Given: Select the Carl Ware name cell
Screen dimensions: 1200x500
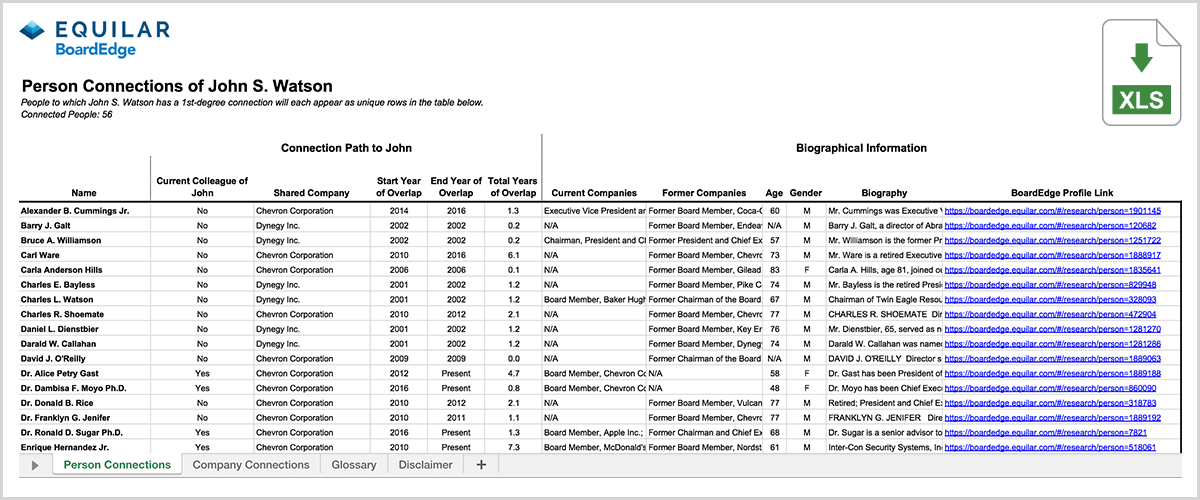Looking at the screenshot, I should click(84, 256).
